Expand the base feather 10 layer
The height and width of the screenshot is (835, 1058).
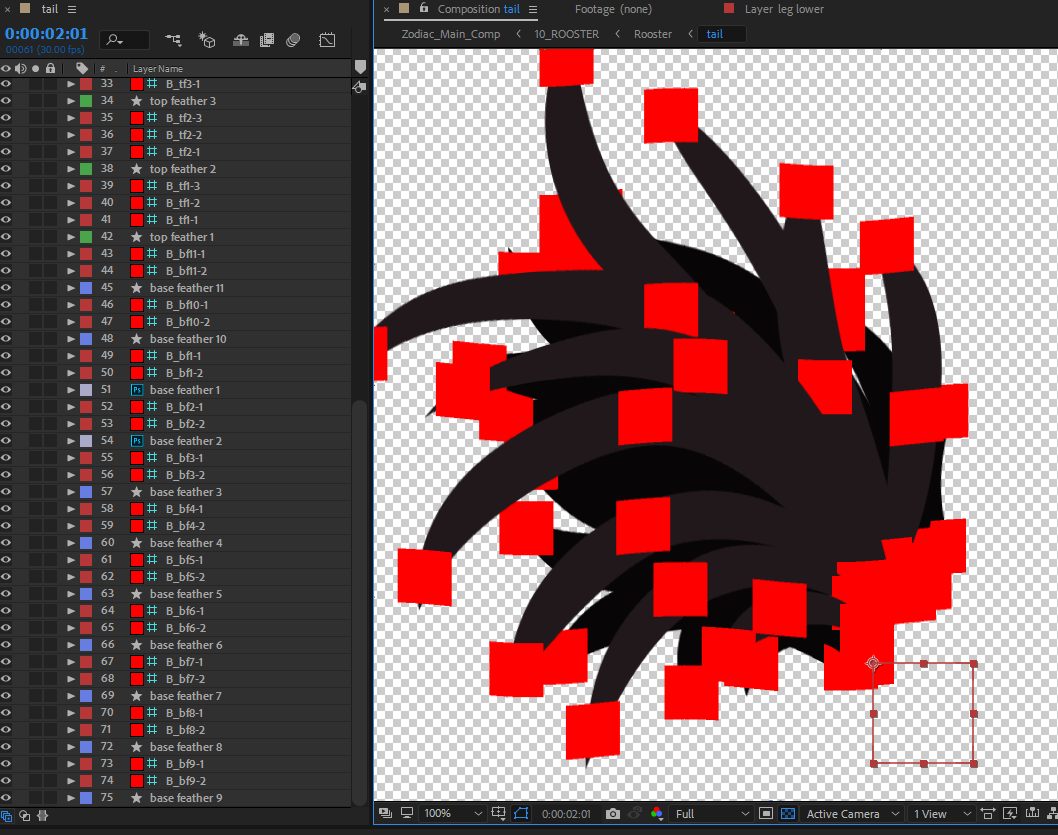pyautogui.click(x=71, y=339)
